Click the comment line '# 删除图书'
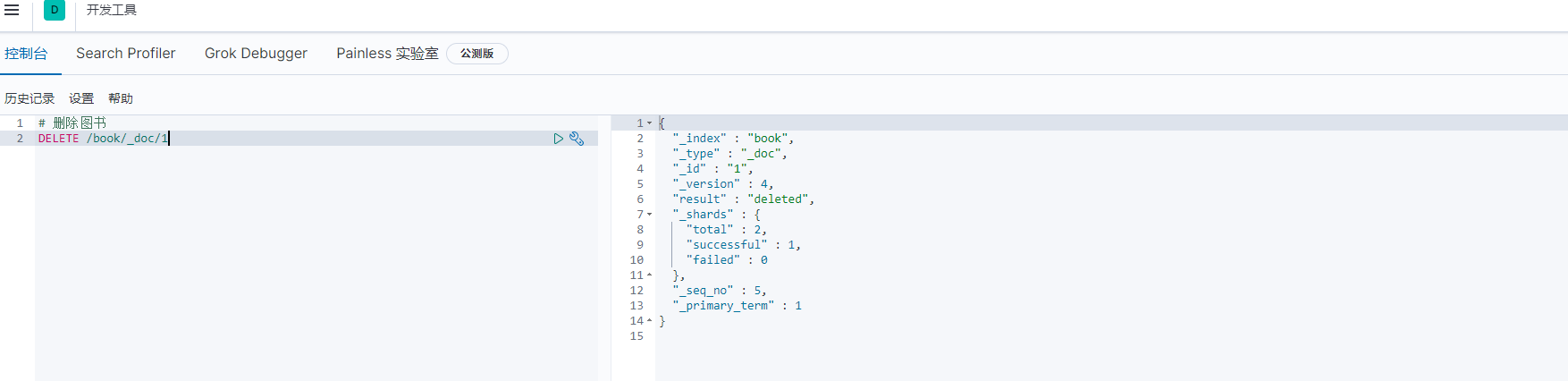1568x381 pixels. [x=72, y=123]
